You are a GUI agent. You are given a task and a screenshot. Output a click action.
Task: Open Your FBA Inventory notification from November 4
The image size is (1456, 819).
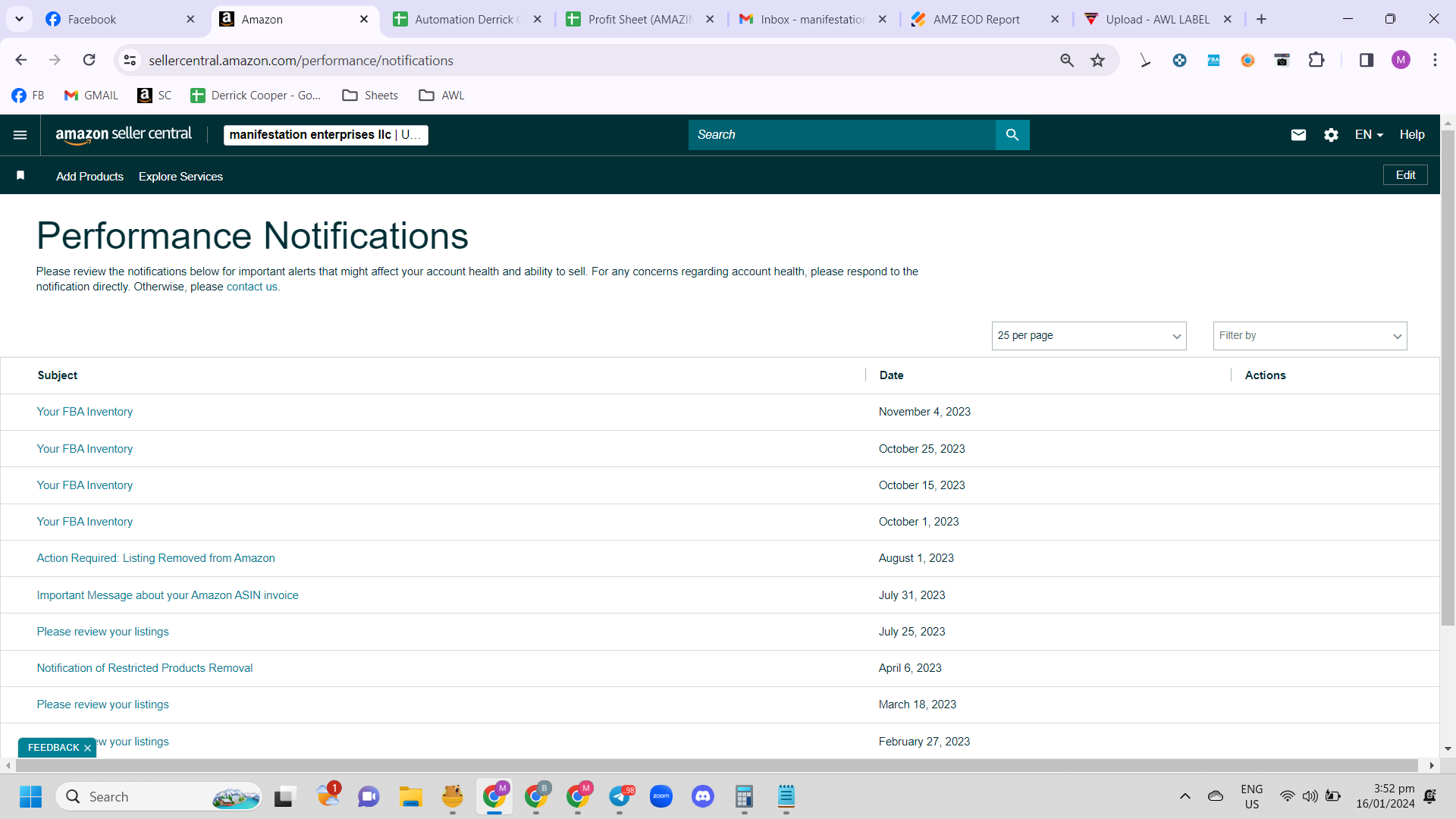pyautogui.click(x=85, y=412)
